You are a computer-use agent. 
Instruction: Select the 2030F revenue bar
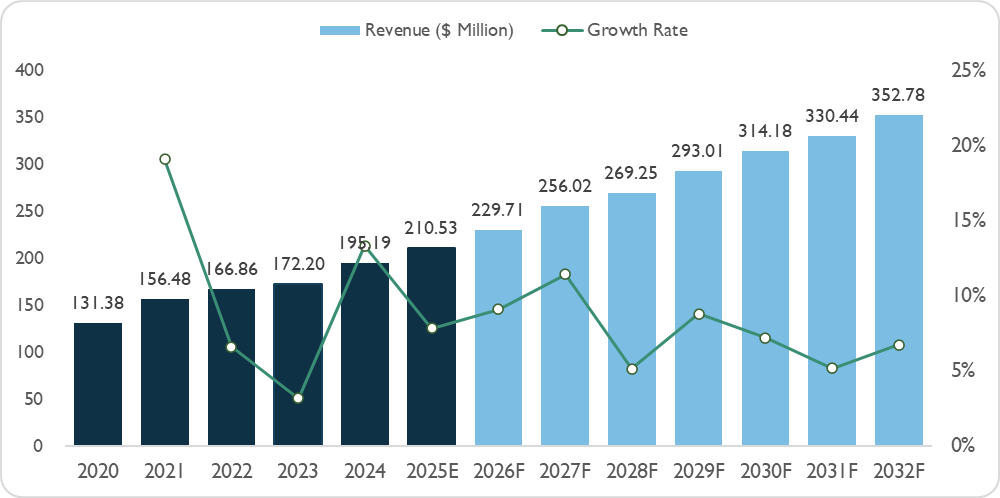click(765, 298)
